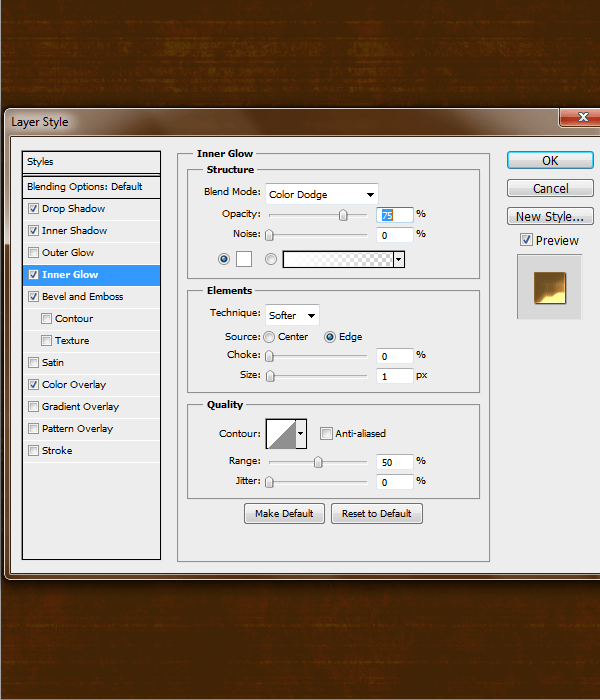Enable the Anti-aliased checkbox
The image size is (600, 700).
(326, 433)
